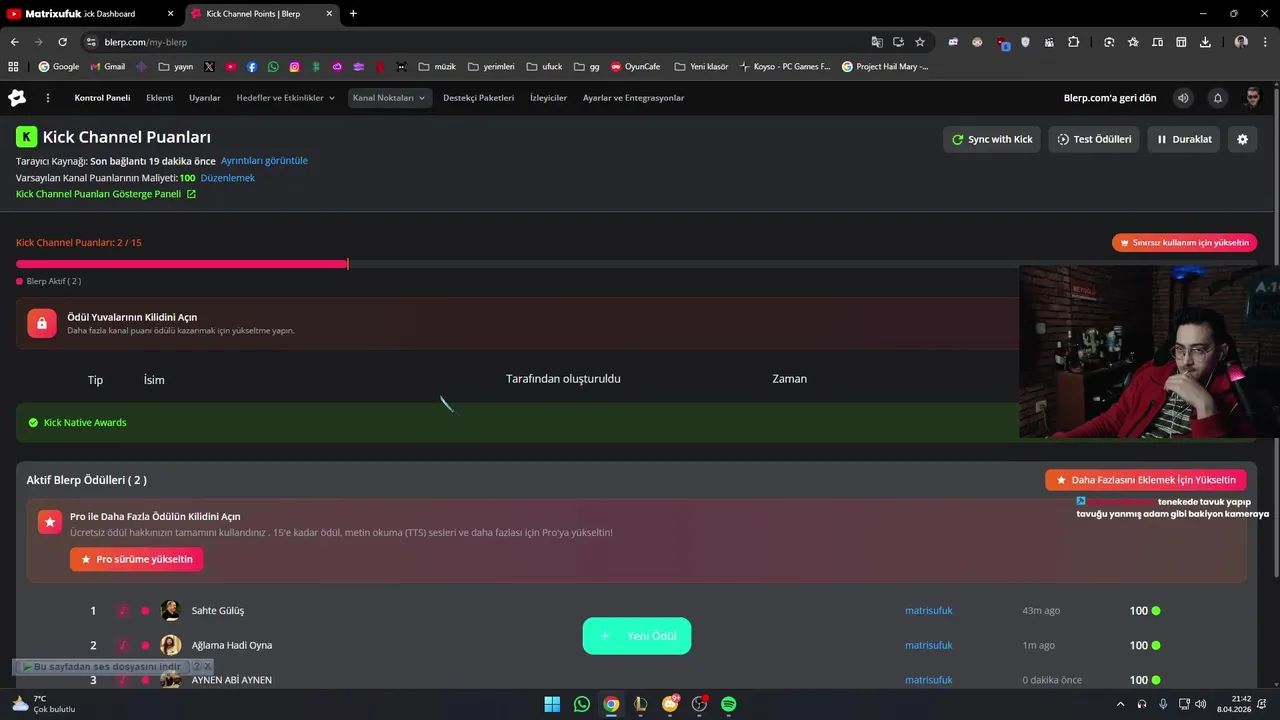The width and height of the screenshot is (1280, 720).
Task: Reload the page
Action: coord(62,42)
